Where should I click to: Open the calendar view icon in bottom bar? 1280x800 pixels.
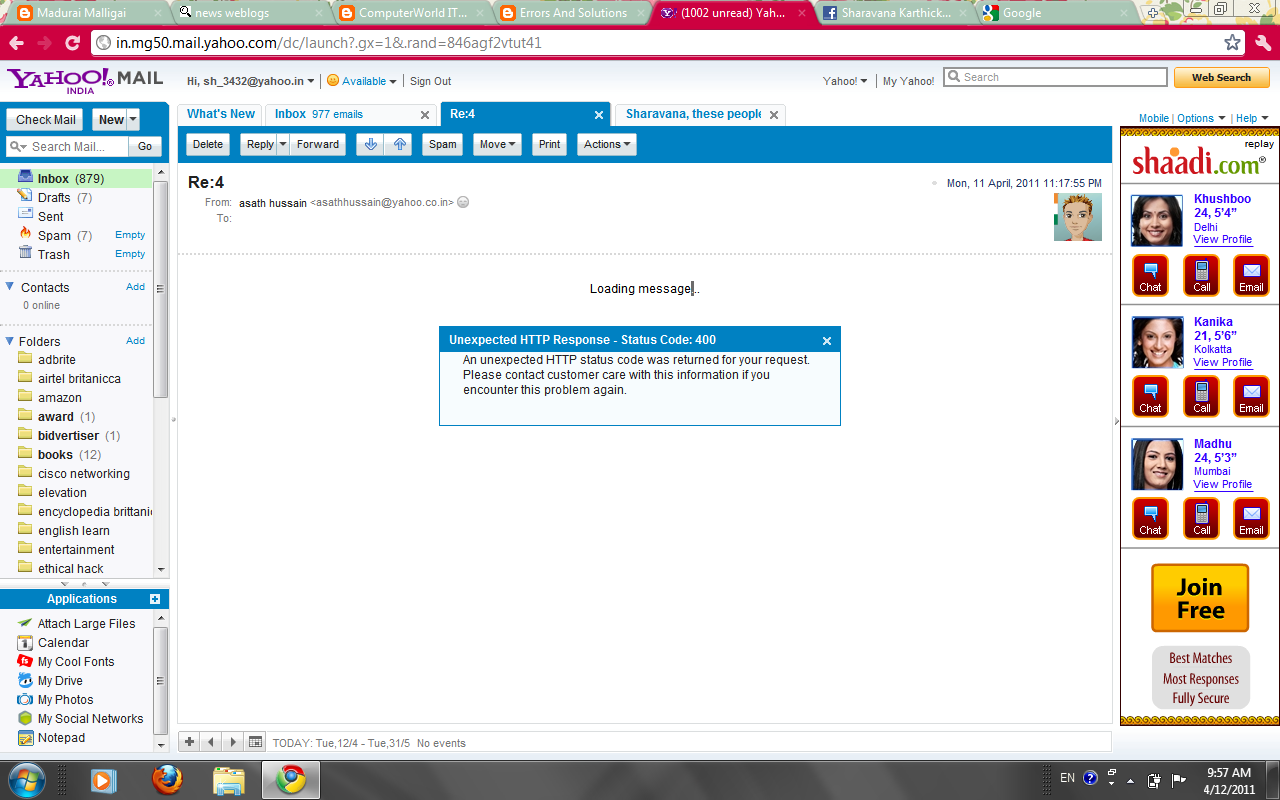[x=255, y=742]
